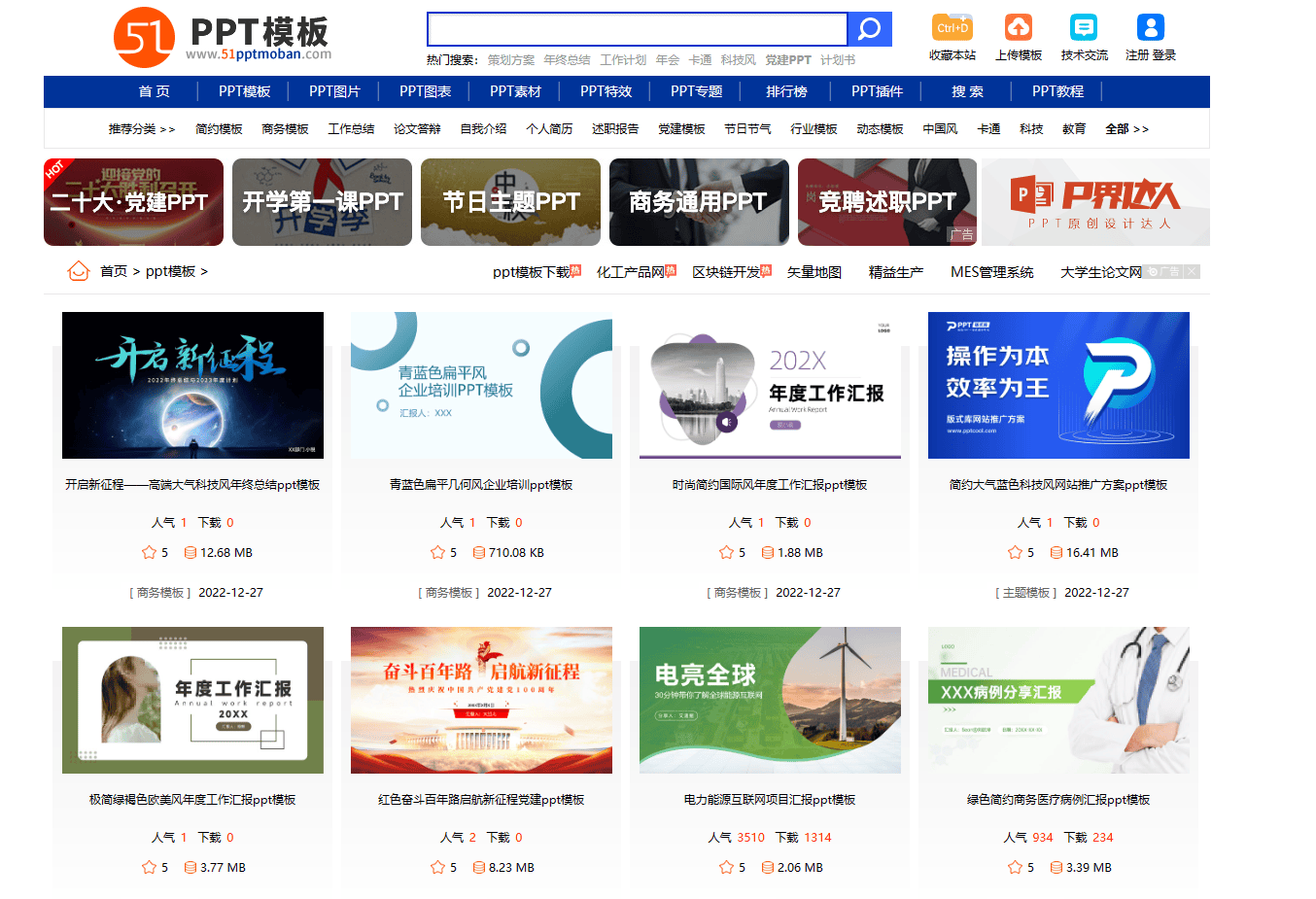Click the 简约模板 category link
The height and width of the screenshot is (899, 1316).
coord(219,129)
